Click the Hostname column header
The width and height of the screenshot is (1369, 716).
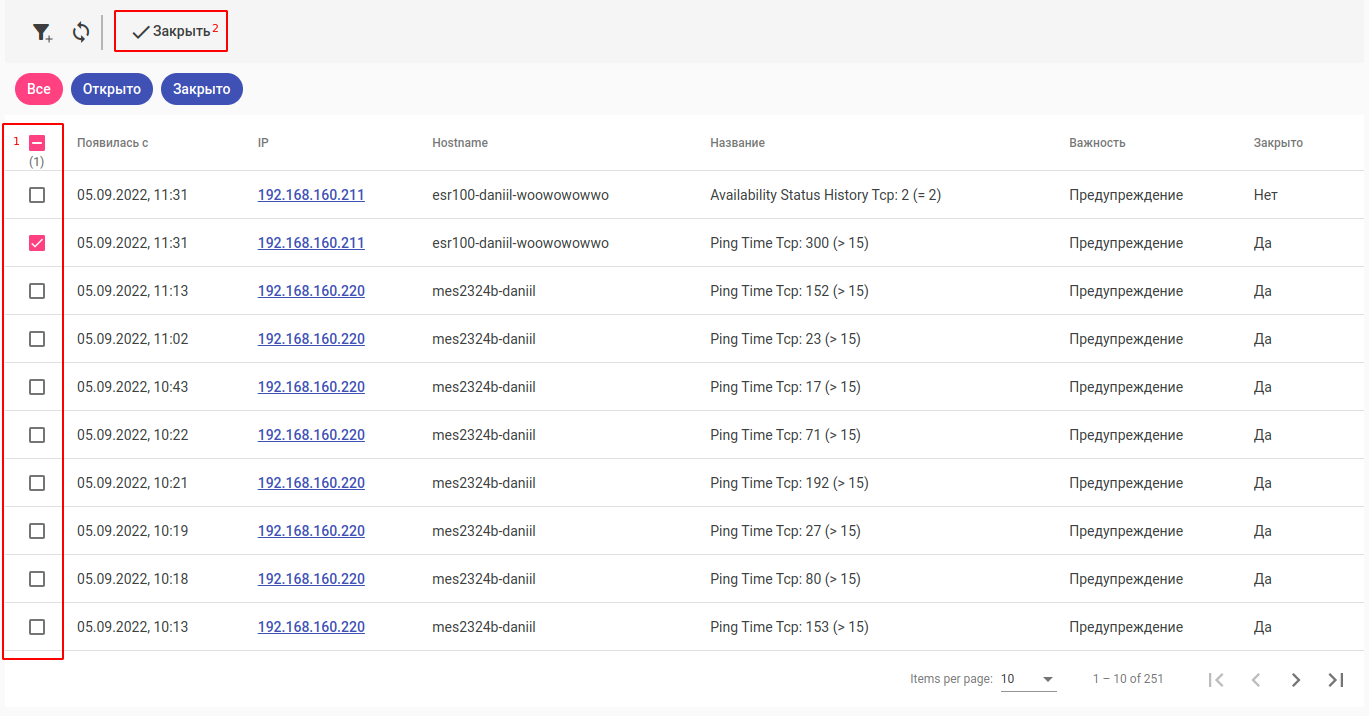[x=460, y=143]
